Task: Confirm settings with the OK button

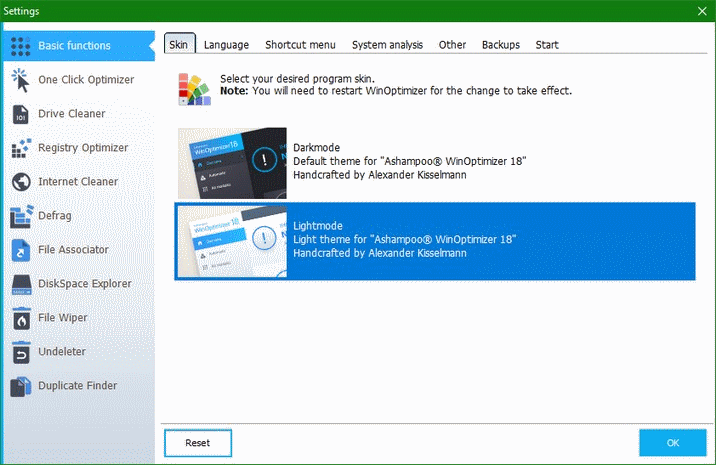Action: click(x=673, y=443)
